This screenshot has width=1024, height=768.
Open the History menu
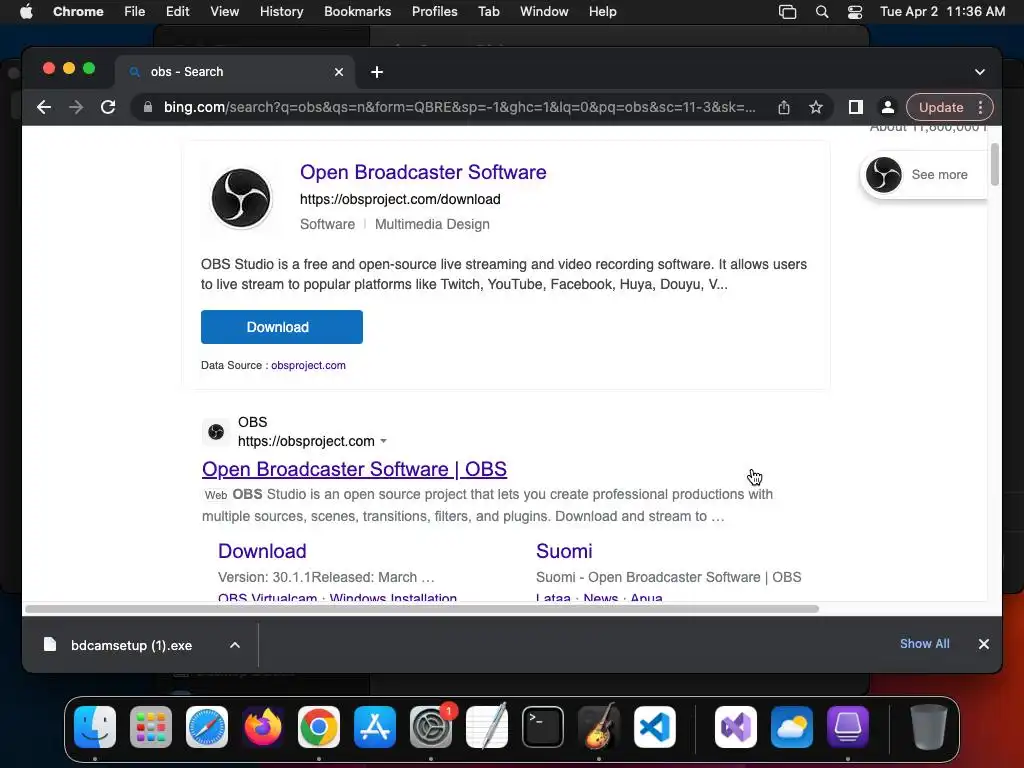281,12
